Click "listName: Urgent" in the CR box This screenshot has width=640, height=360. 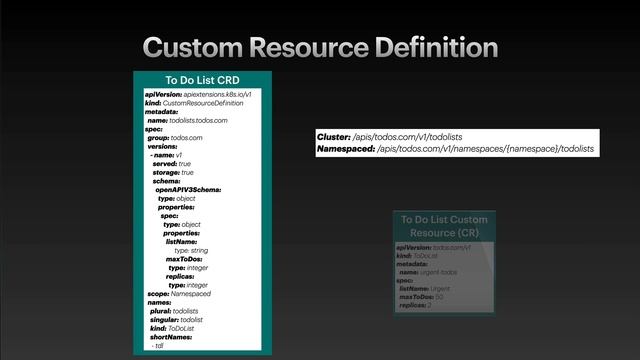(424, 289)
